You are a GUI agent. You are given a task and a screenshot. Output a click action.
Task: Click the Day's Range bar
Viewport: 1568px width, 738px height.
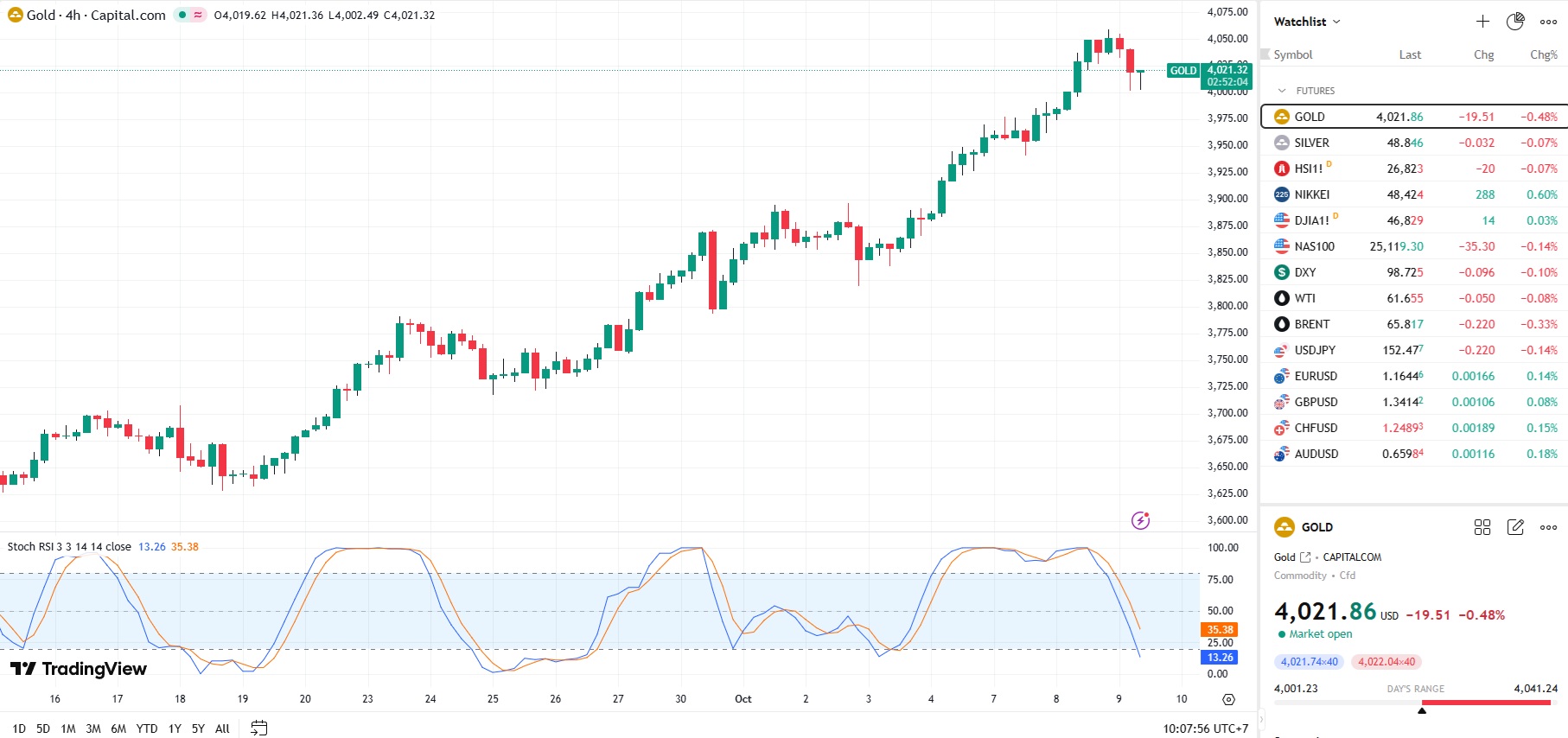(x=1415, y=703)
